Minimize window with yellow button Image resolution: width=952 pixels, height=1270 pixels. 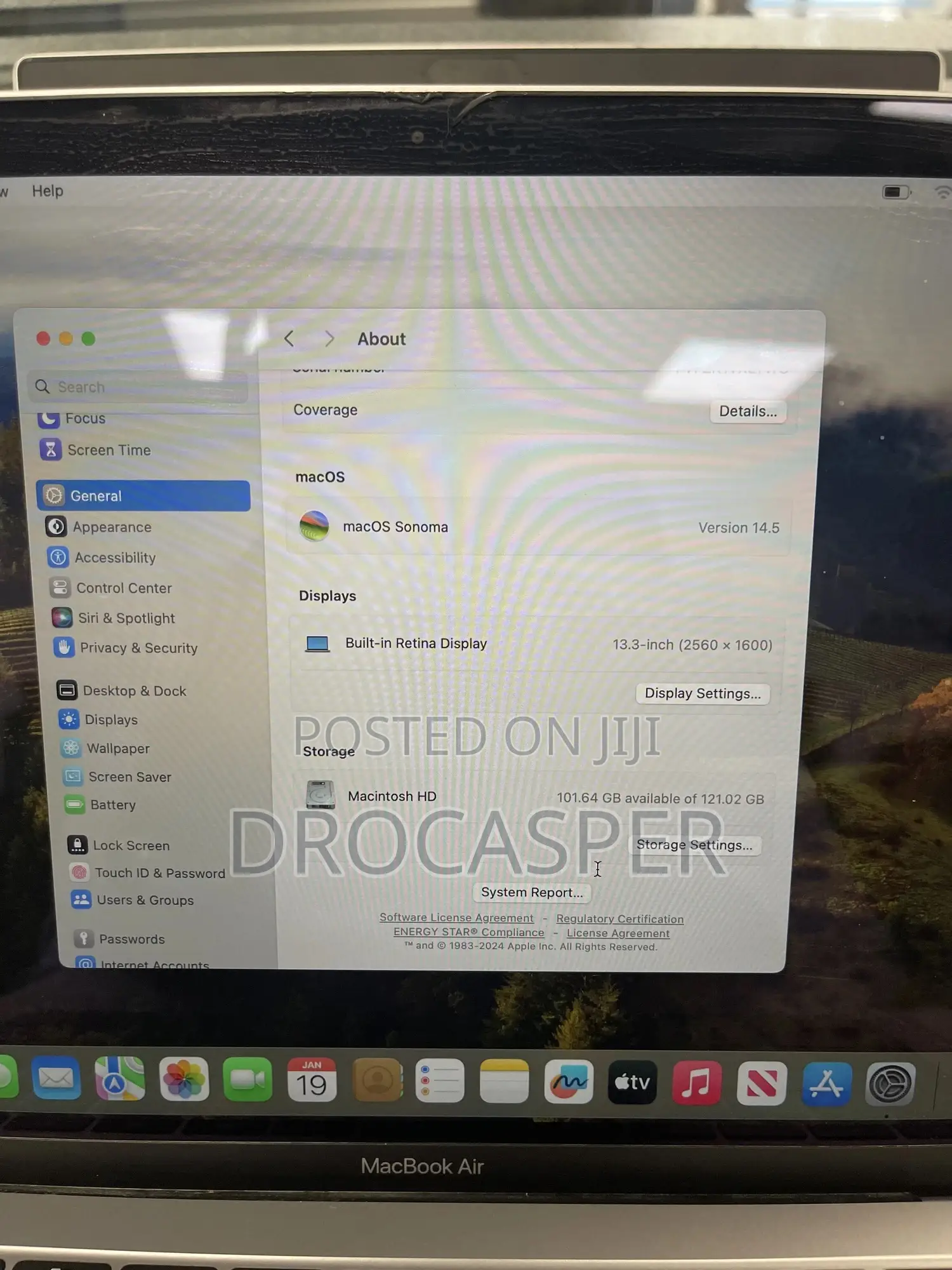pos(66,338)
